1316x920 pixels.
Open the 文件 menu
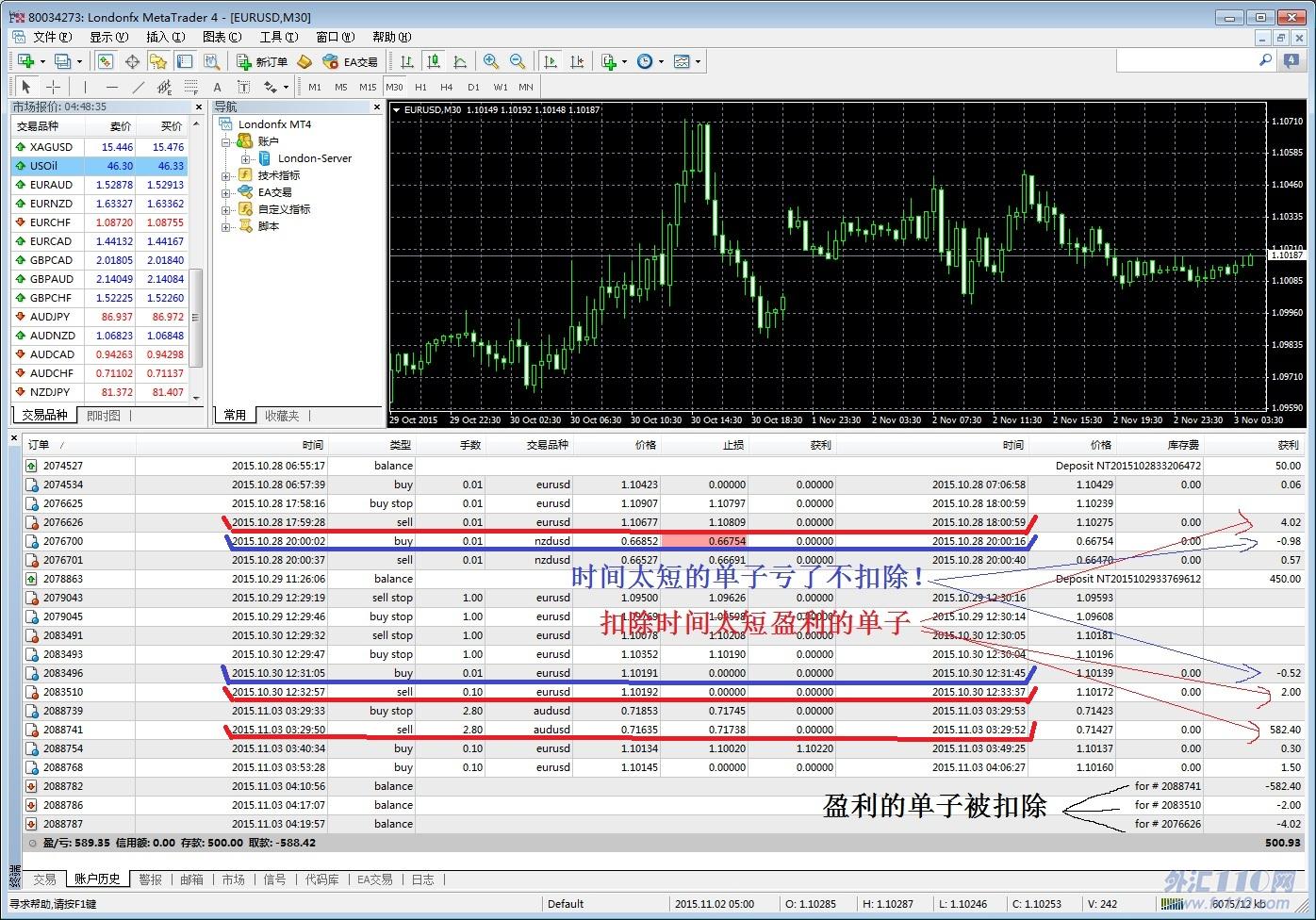pos(52,37)
